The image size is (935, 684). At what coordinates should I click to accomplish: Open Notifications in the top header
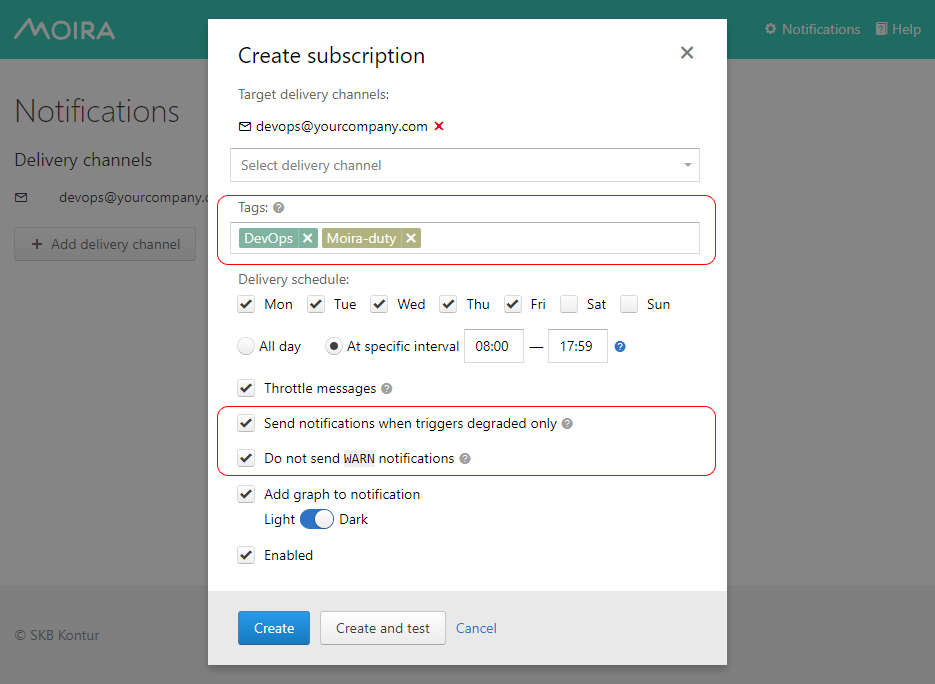click(x=812, y=29)
